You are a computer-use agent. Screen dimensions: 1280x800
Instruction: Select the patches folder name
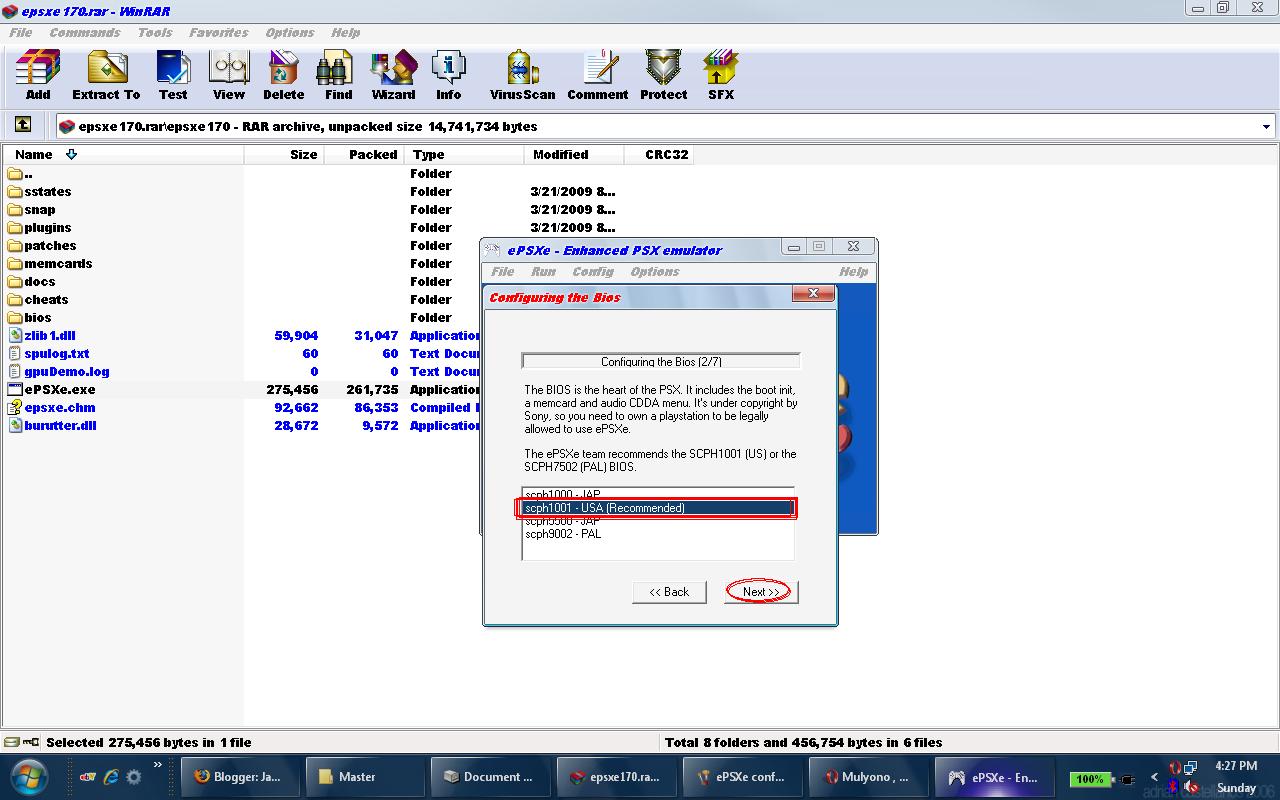tap(50, 245)
